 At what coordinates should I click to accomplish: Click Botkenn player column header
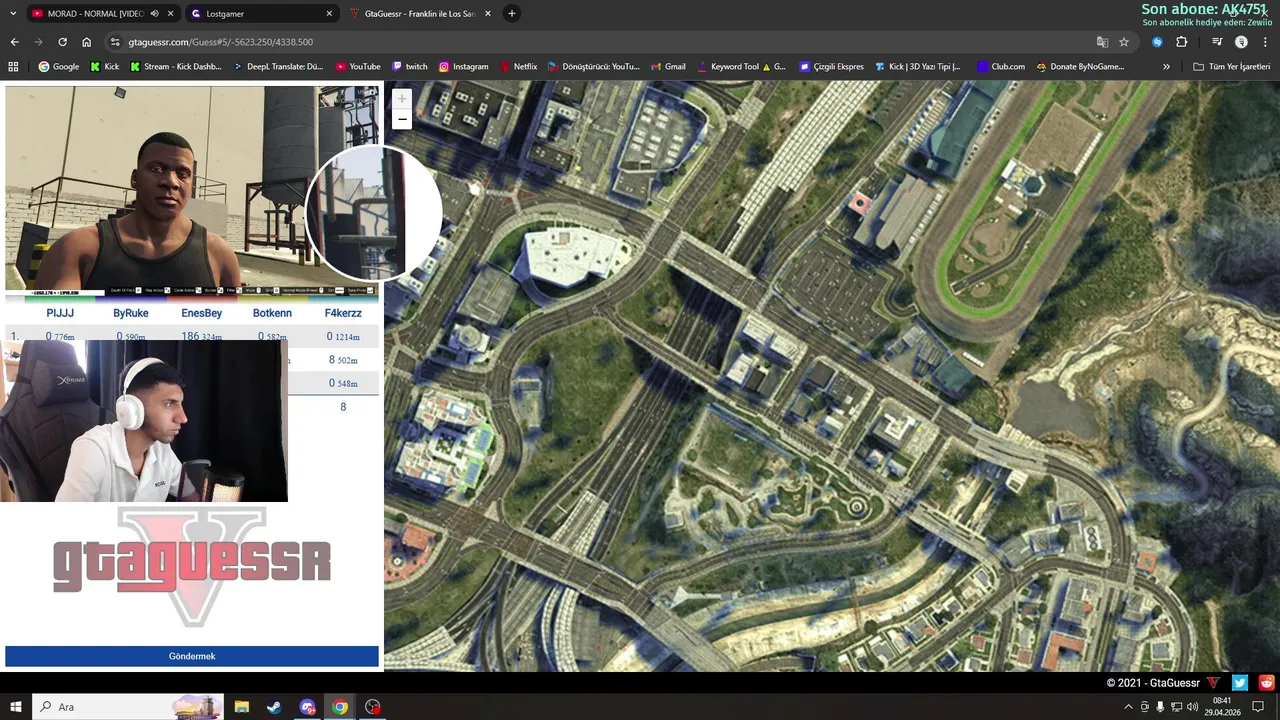(272, 313)
